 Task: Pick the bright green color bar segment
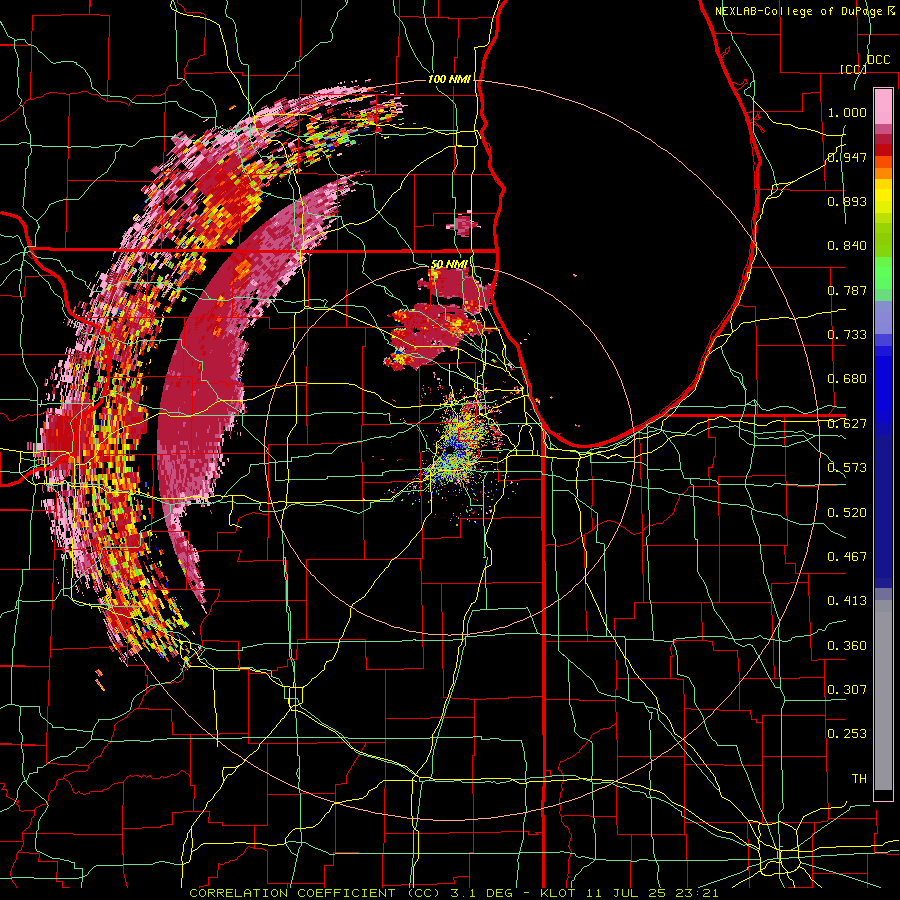coord(883,274)
